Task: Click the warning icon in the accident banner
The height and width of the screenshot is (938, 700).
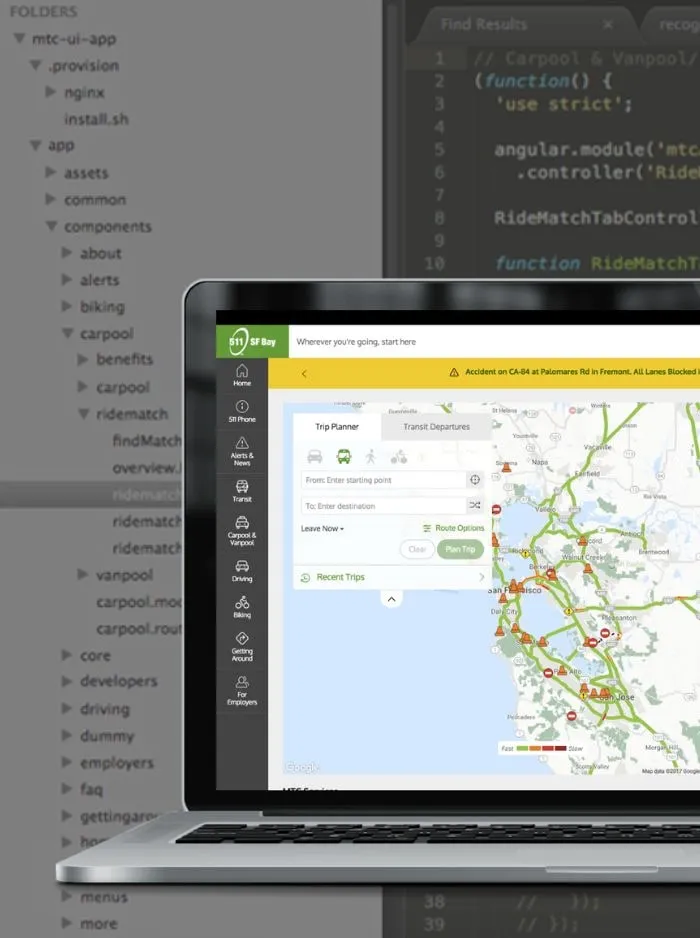Action: (454, 372)
